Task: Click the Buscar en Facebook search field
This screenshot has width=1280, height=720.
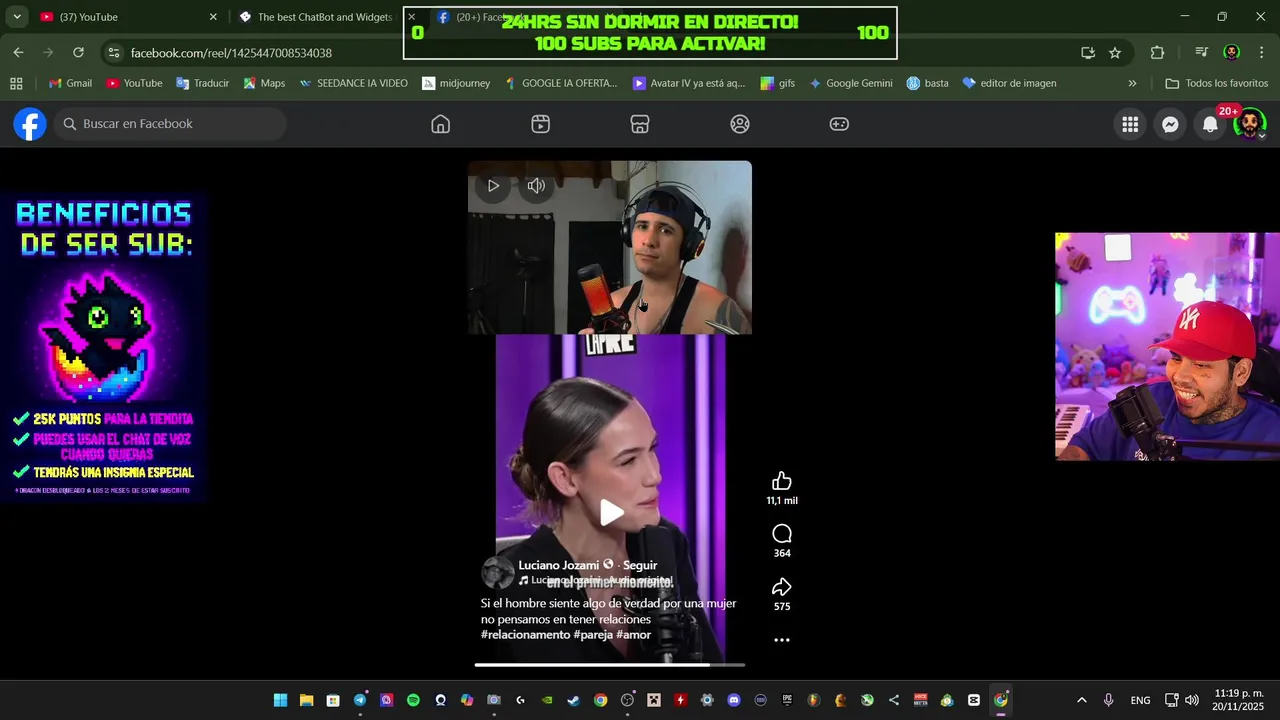Action: click(170, 124)
